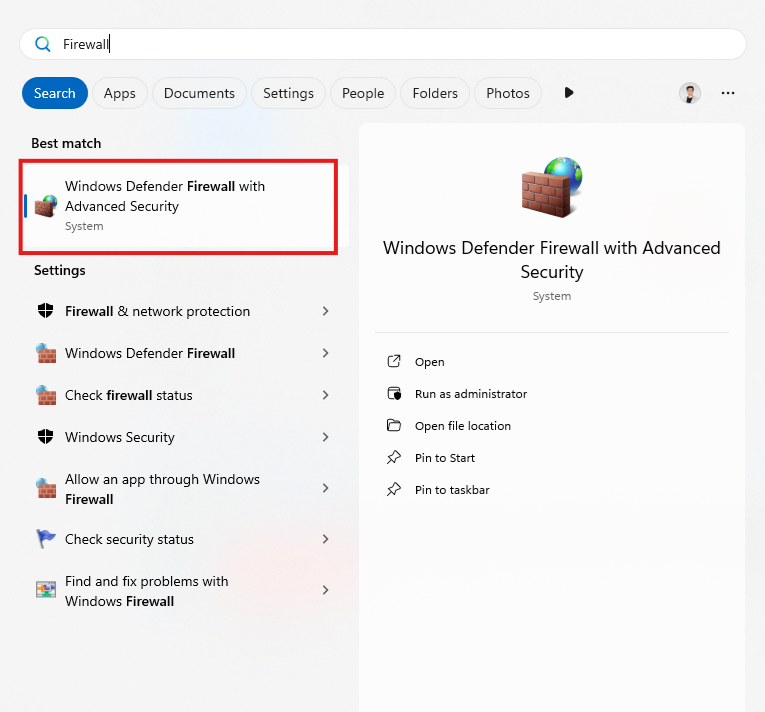Click the magnifying glass search icon
765x712 pixels.
click(43, 44)
